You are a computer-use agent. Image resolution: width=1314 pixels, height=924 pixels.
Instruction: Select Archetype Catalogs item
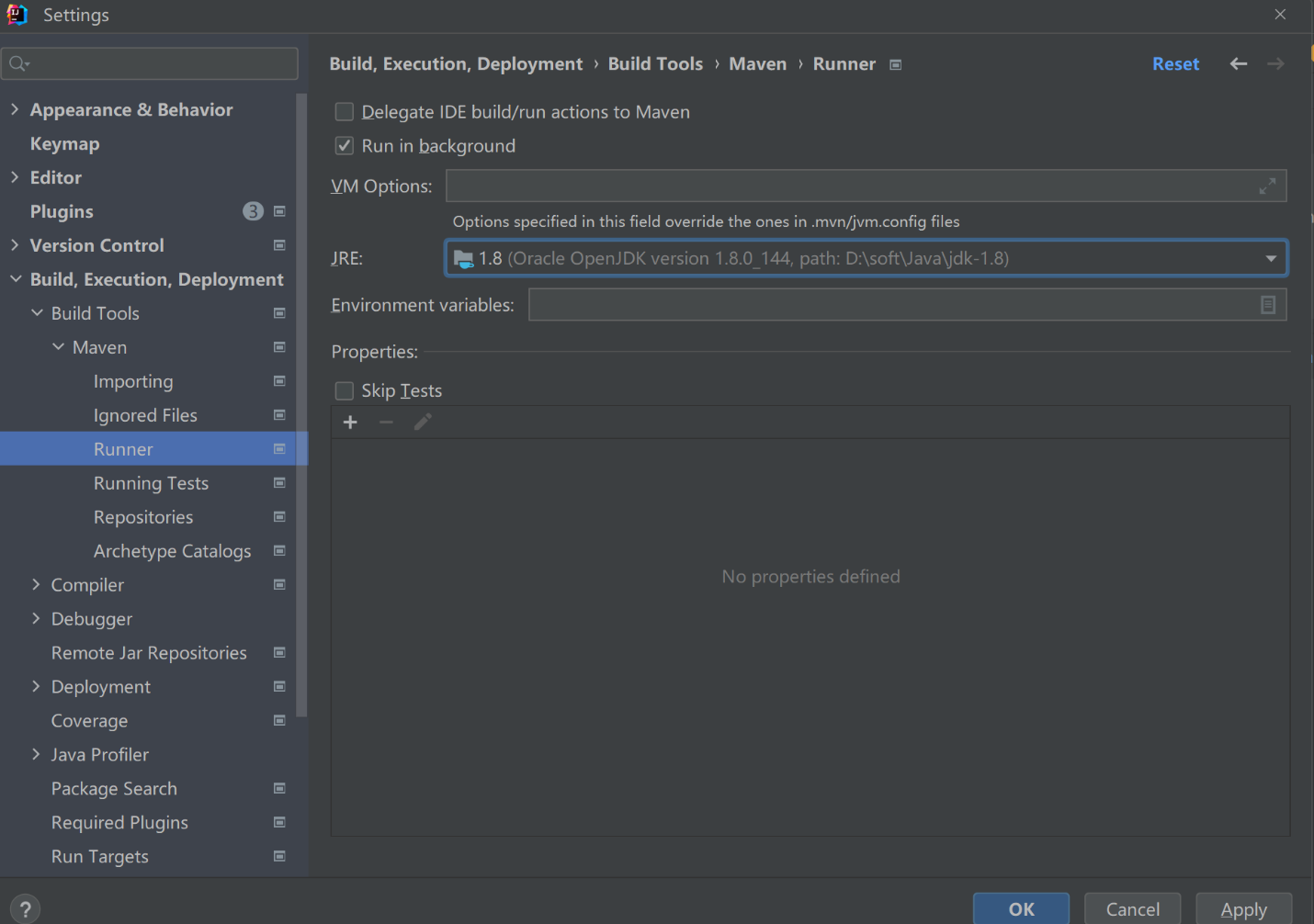click(172, 552)
